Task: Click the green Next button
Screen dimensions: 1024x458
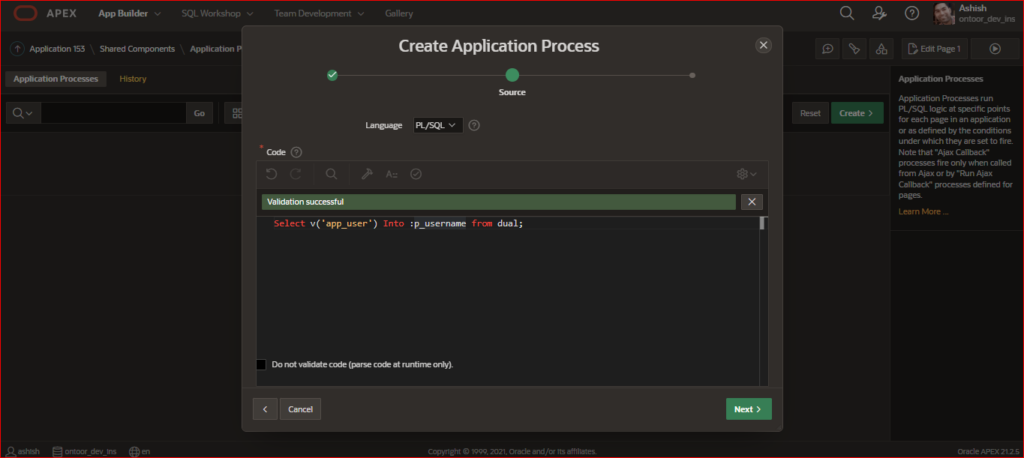Action: pyautogui.click(x=748, y=409)
